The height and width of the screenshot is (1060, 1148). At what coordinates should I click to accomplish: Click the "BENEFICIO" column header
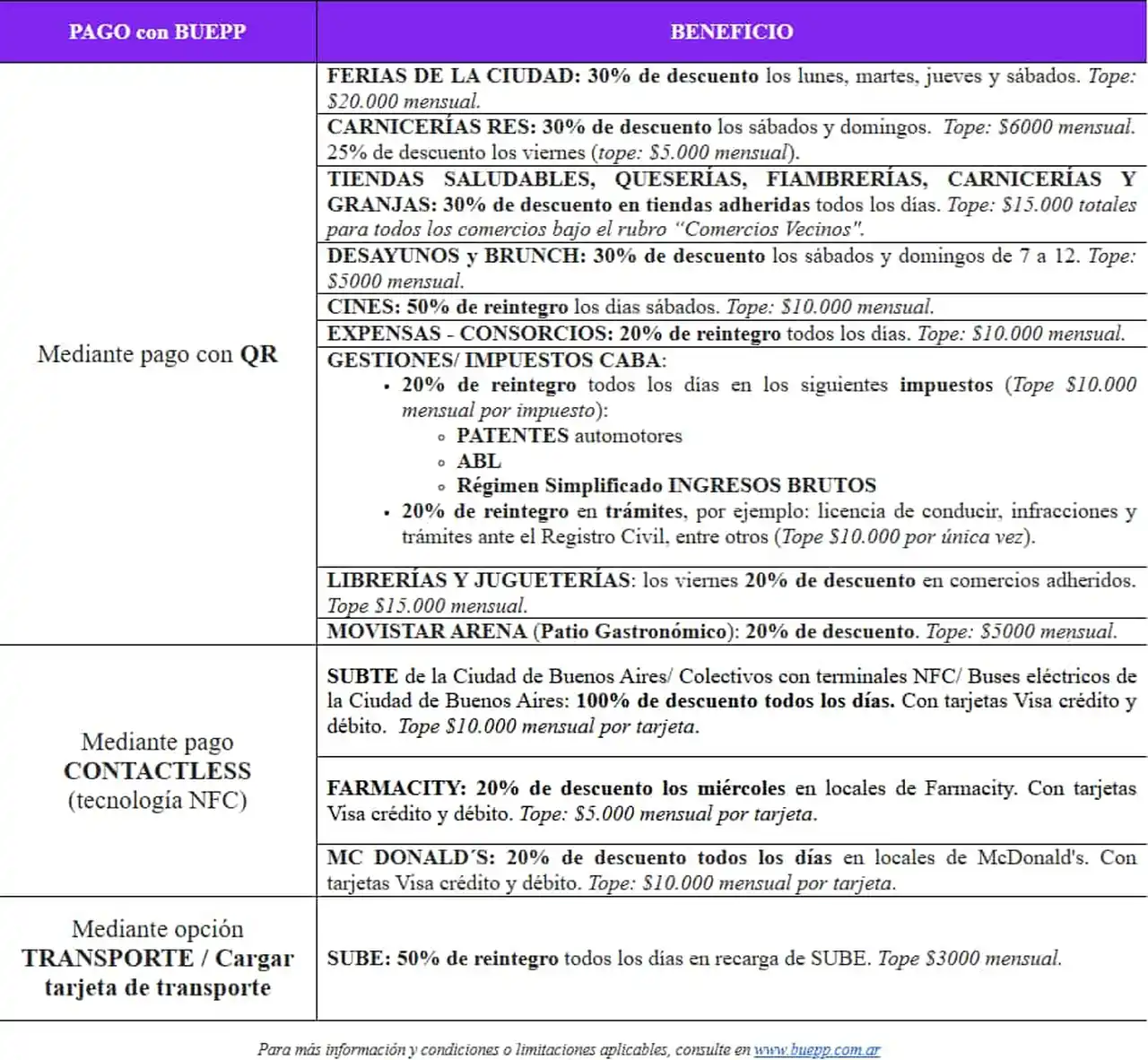tap(732, 31)
